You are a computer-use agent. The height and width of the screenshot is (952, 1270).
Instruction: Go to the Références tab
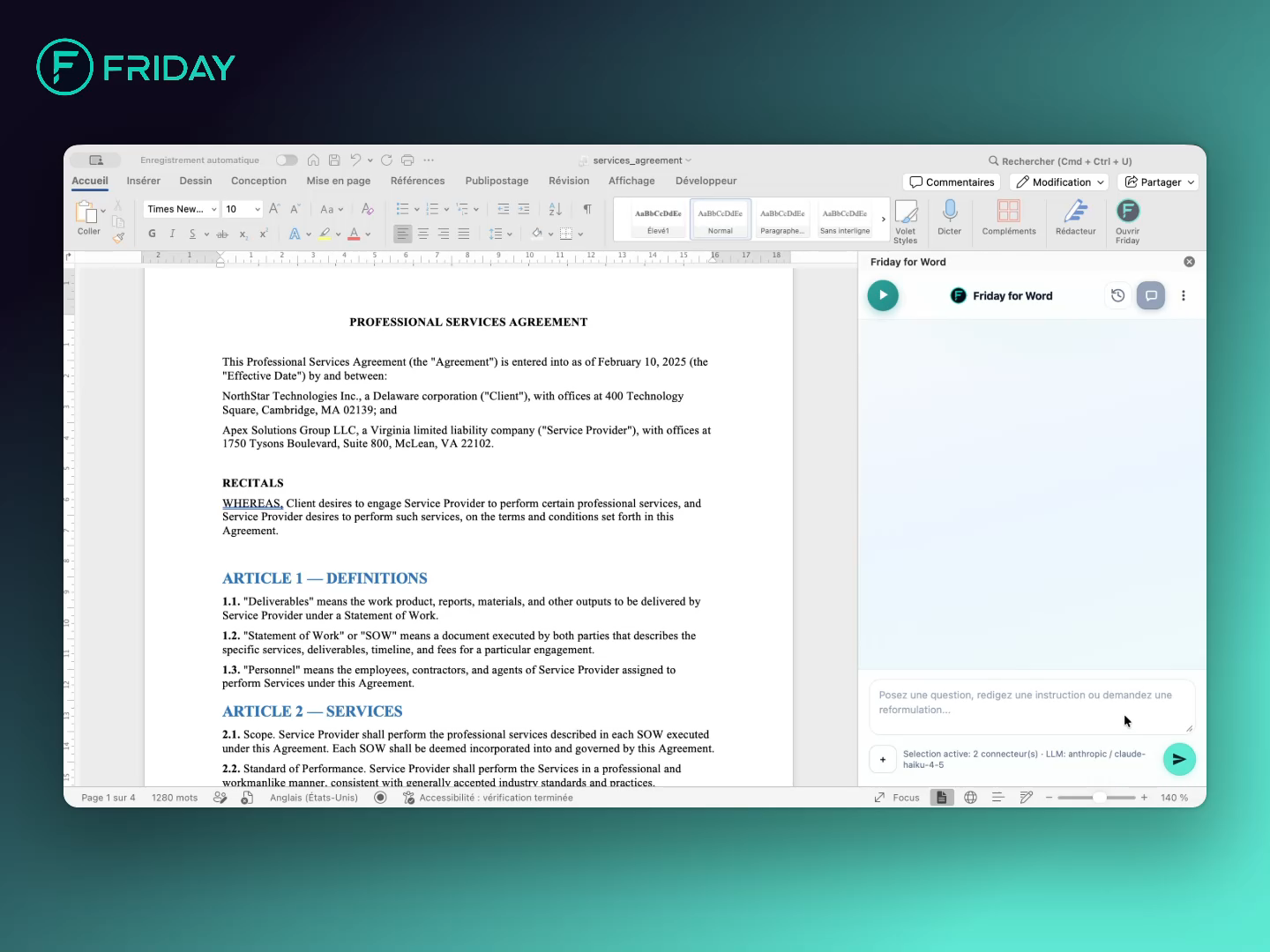tap(417, 181)
